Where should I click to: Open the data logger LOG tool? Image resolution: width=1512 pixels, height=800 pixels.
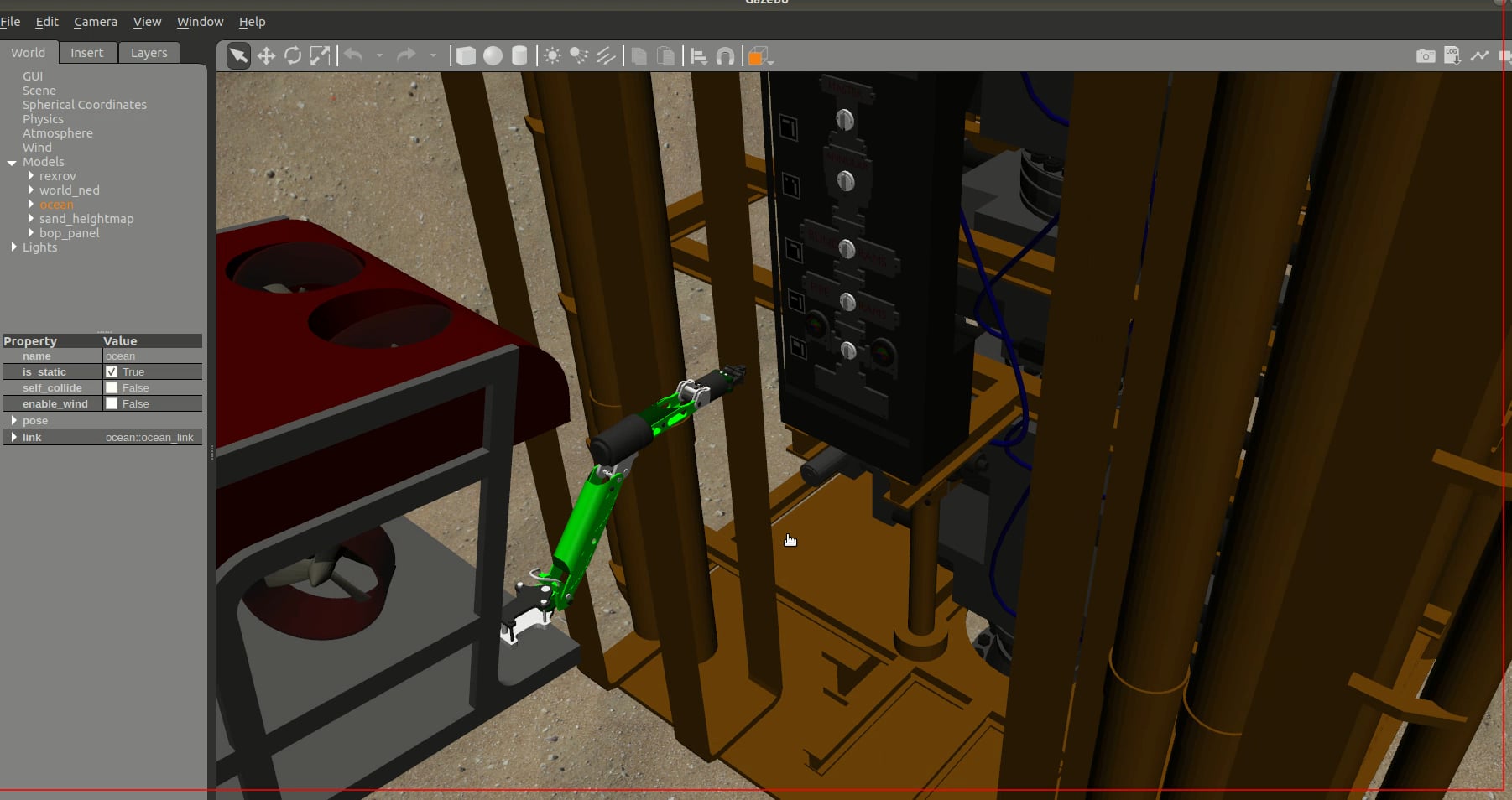(1451, 55)
